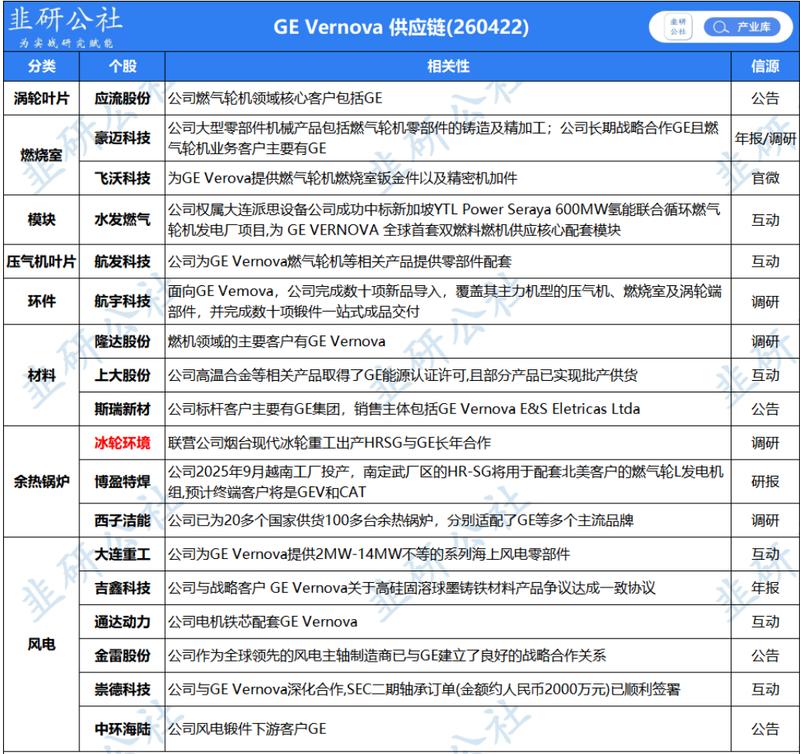Click the small 韭研公社 logo badge

tap(678, 27)
